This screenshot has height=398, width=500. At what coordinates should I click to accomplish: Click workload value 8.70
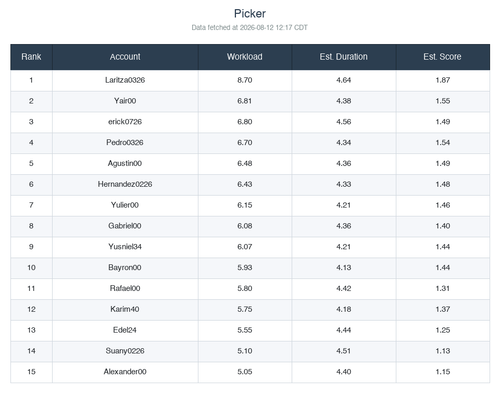pos(245,80)
